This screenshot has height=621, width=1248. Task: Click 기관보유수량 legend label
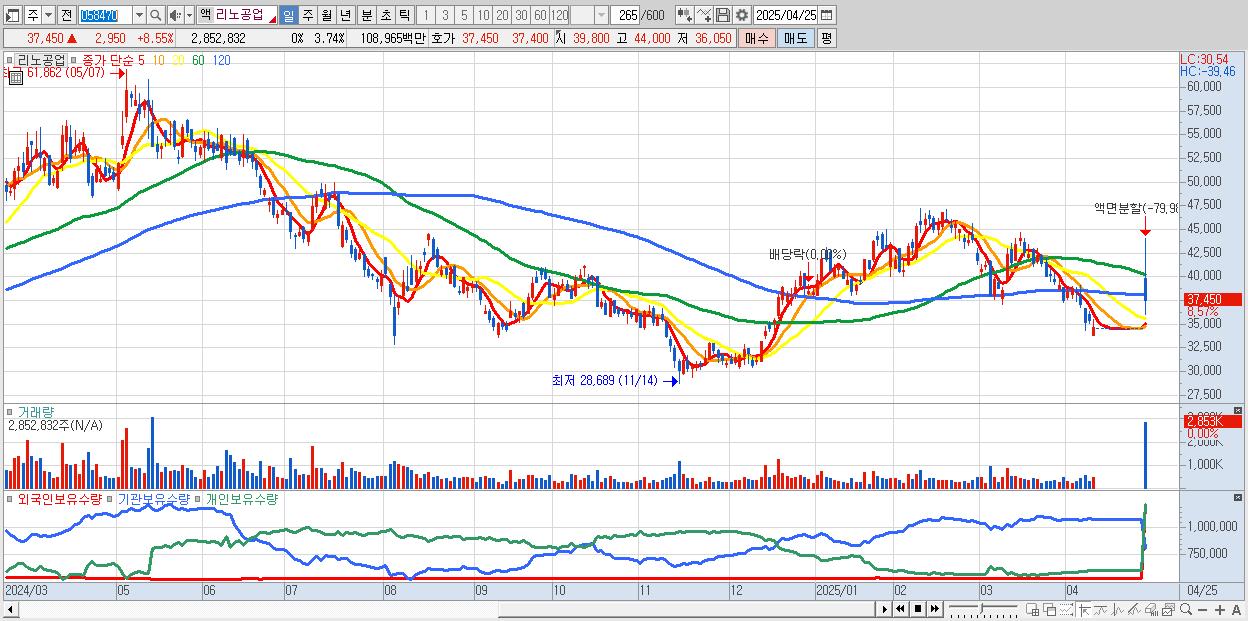pos(155,498)
